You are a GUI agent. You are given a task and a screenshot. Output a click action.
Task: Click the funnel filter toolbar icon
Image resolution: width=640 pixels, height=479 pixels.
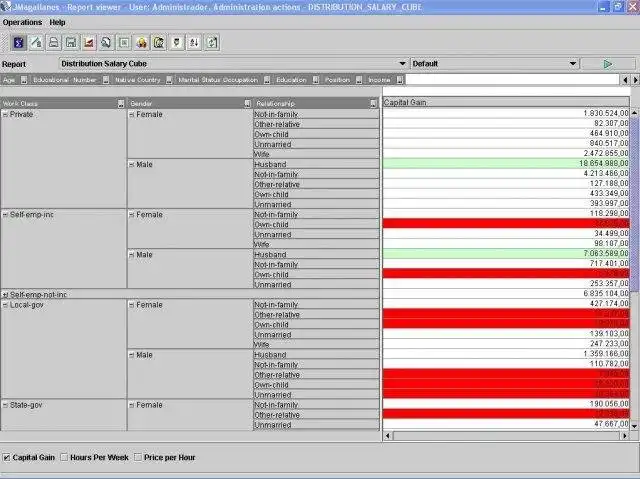177,42
